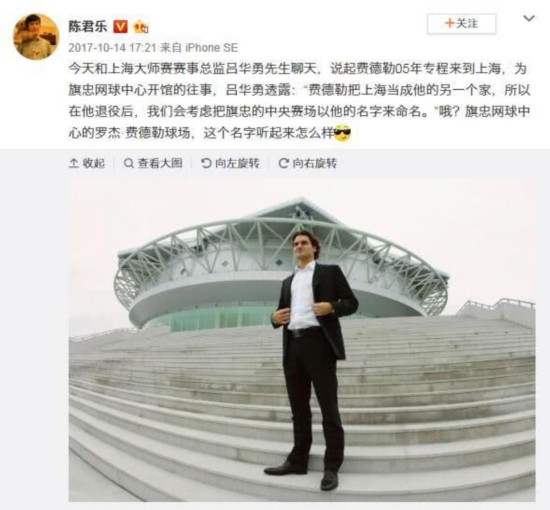
Task: Collapse the image with 收起
Action: 87,163
